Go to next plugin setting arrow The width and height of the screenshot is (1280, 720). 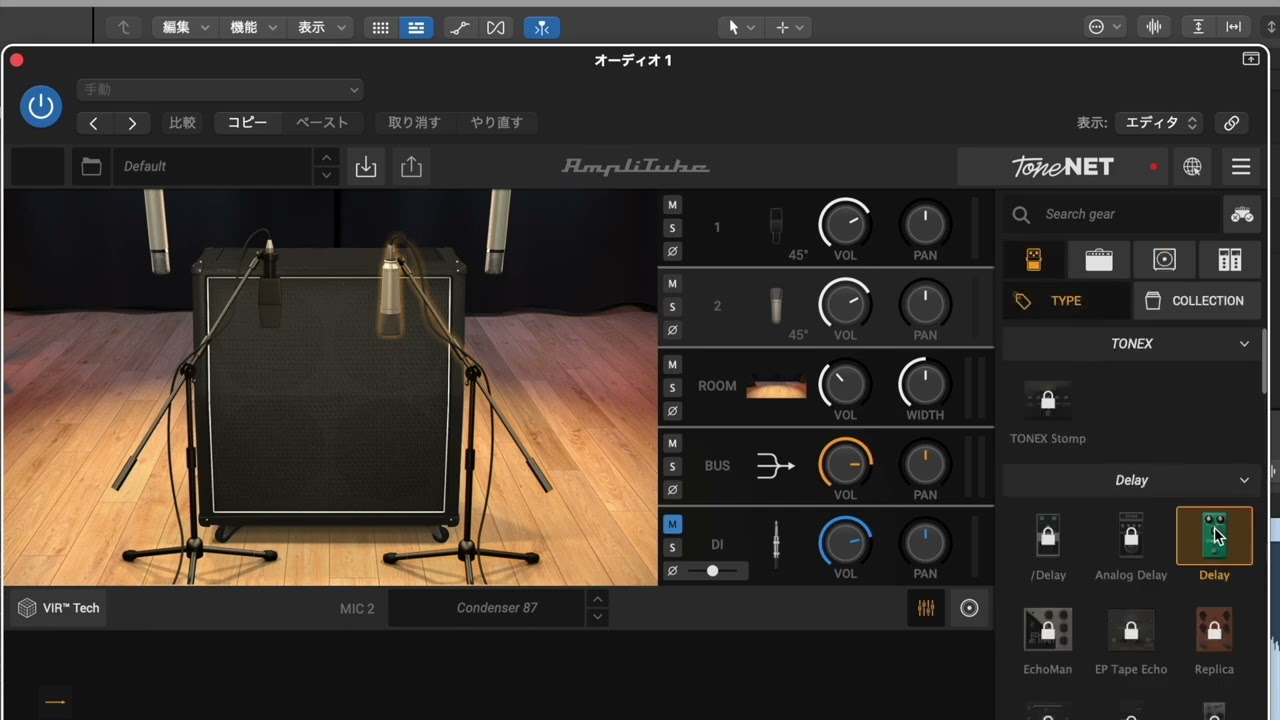tap(132, 123)
